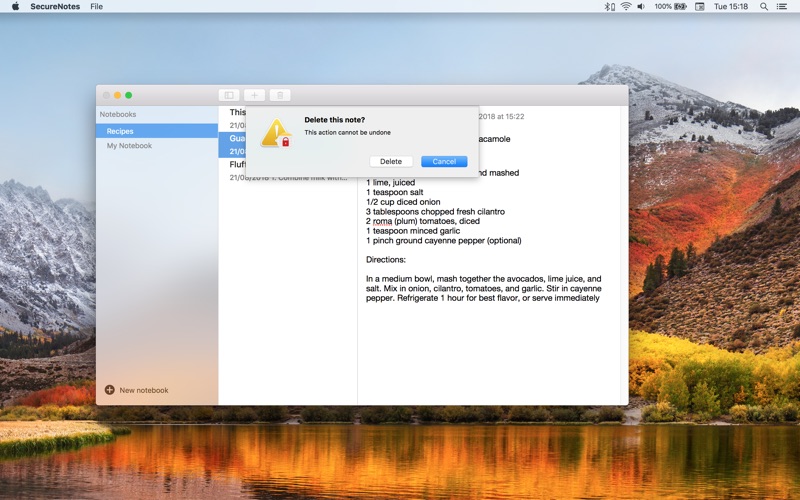The height and width of the screenshot is (500, 800).
Task: Select the Recipes notebook
Action: [157, 131]
